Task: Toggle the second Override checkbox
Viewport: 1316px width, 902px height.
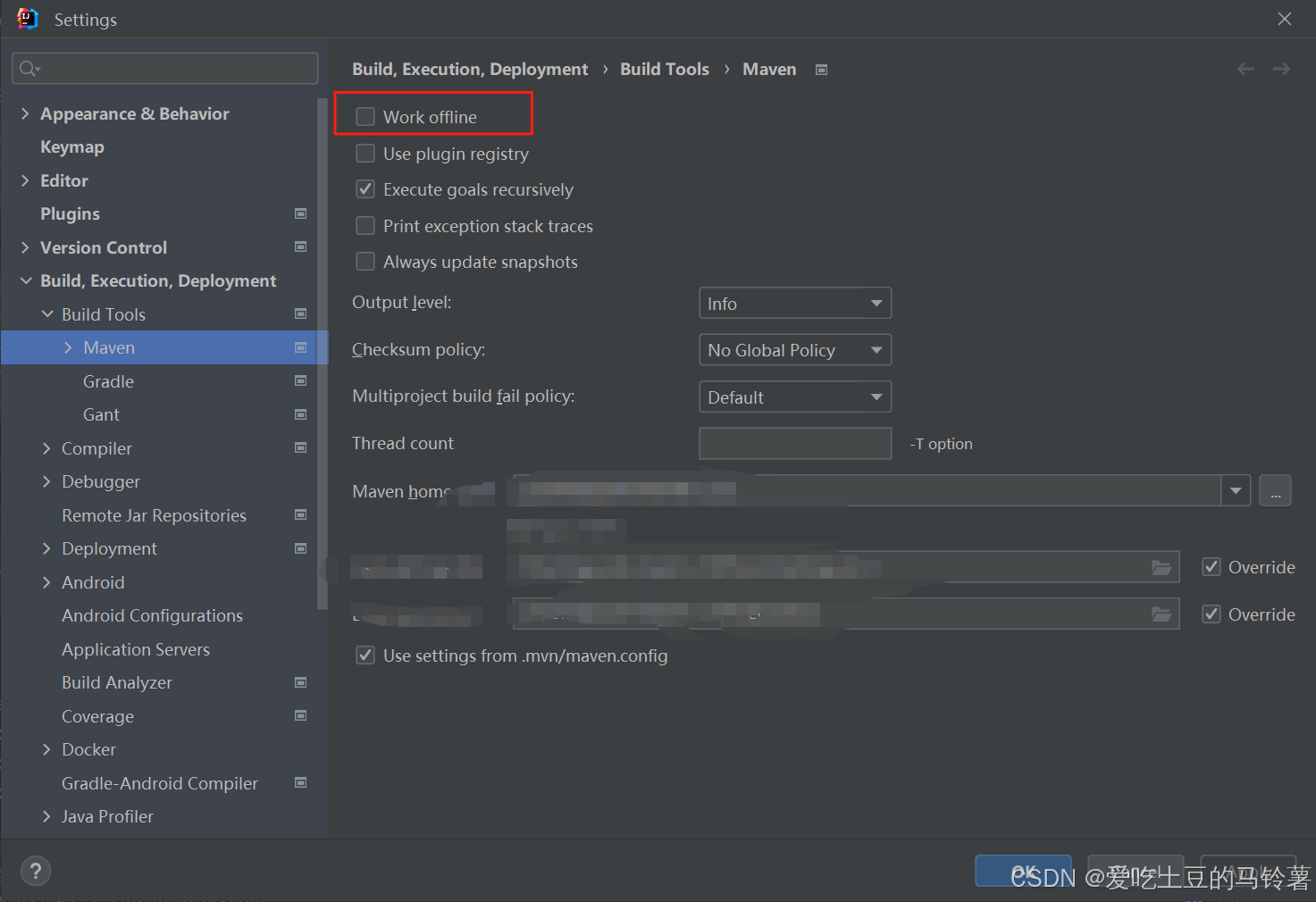Action: tap(1211, 614)
